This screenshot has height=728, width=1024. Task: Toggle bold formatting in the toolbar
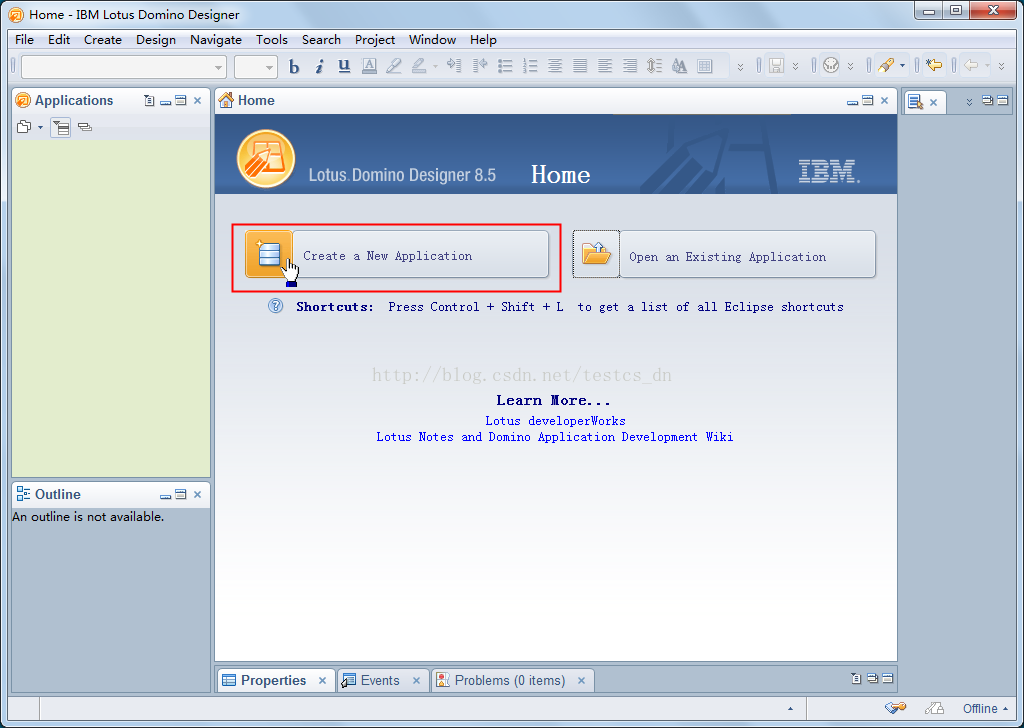[x=294, y=66]
